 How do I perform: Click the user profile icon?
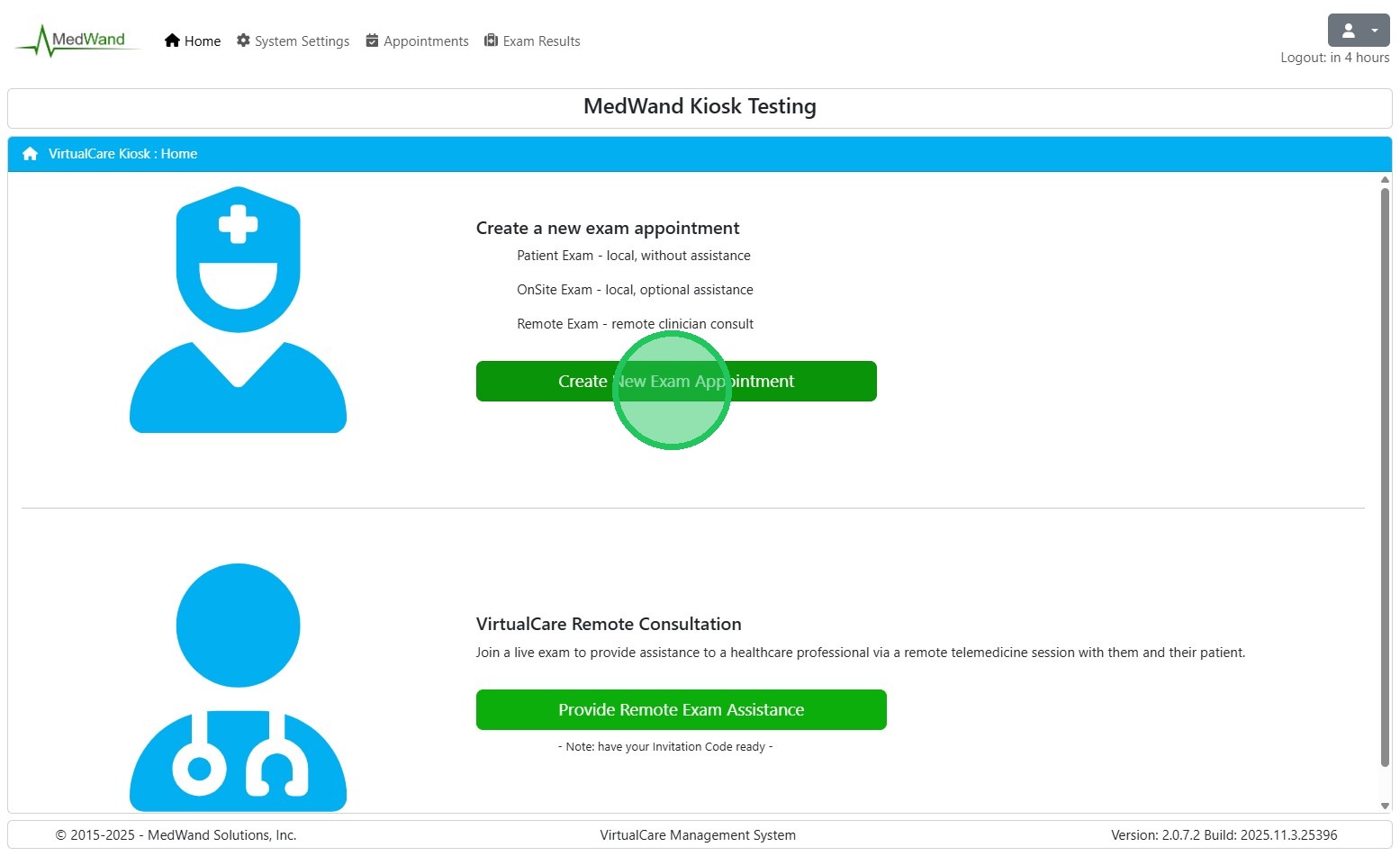1348,31
